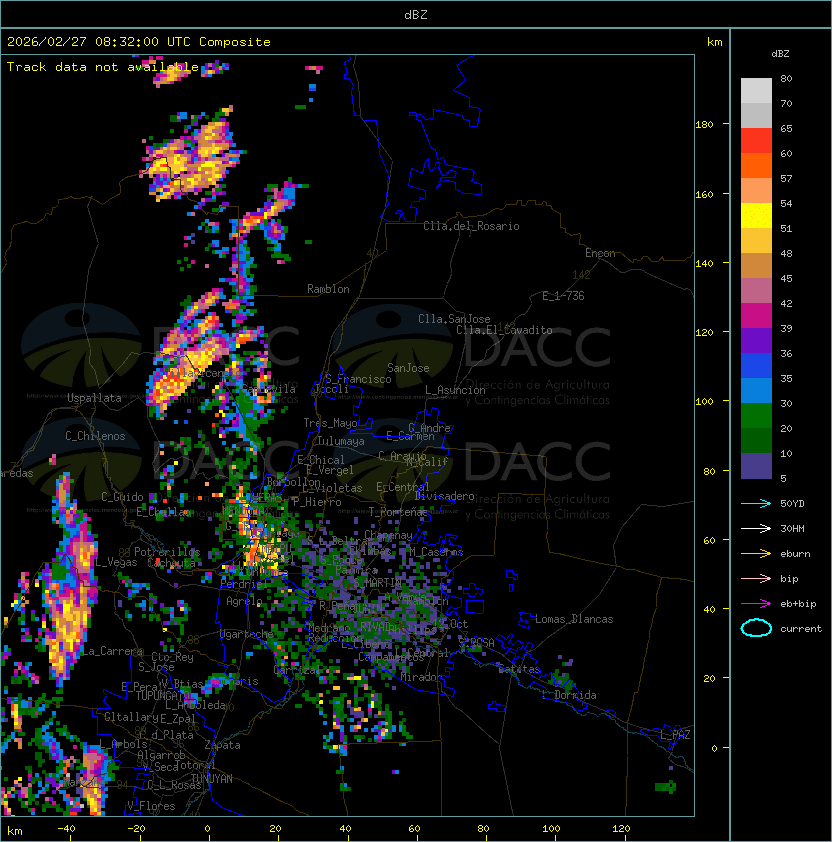The width and height of the screenshot is (832, 842).
Task: Click the 'C_Guido' map label
Action: point(122,497)
